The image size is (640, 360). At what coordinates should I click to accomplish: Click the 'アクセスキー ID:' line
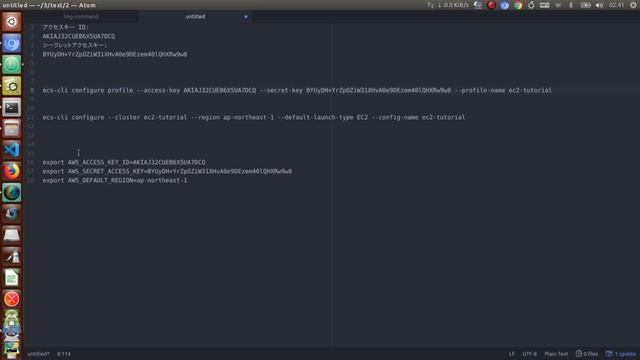[65, 27]
